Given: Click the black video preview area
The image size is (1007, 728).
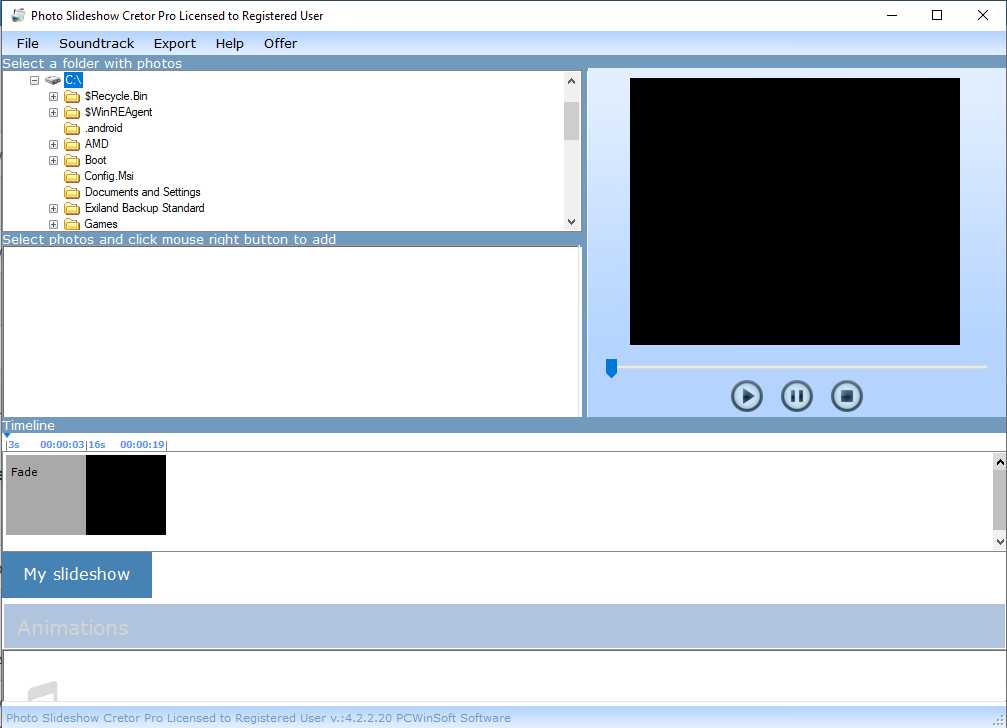Looking at the screenshot, I should pyautogui.click(x=794, y=212).
